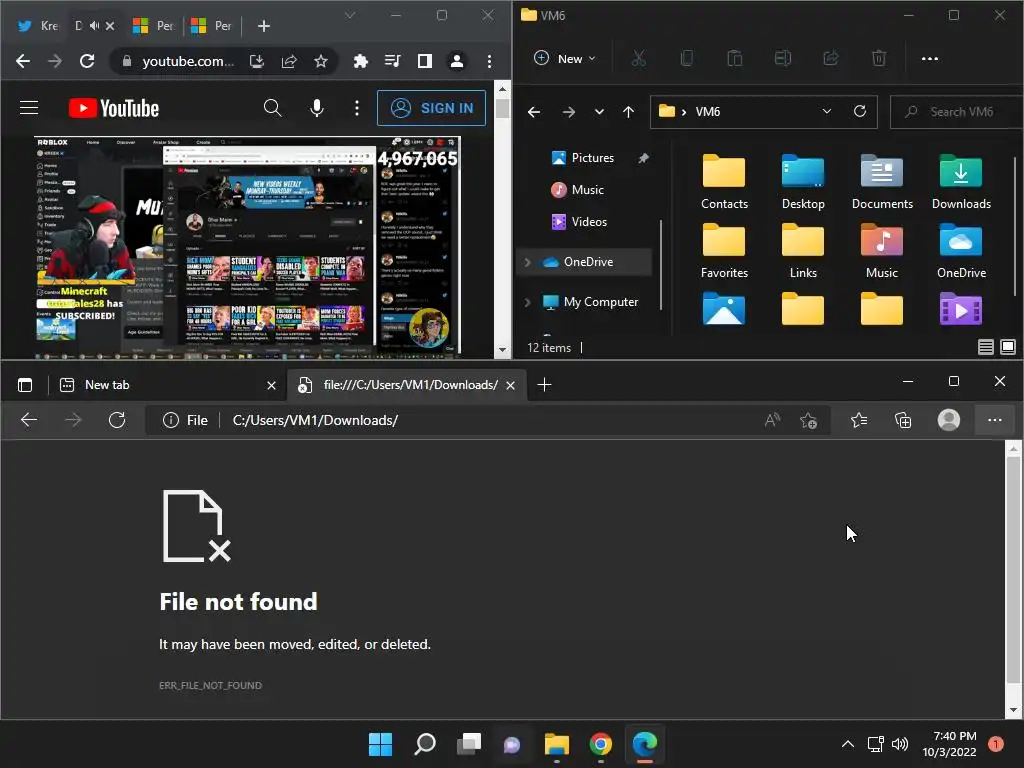The width and height of the screenshot is (1024, 768).
Task: Open Edge Settings and more menu
Action: pos(995,420)
